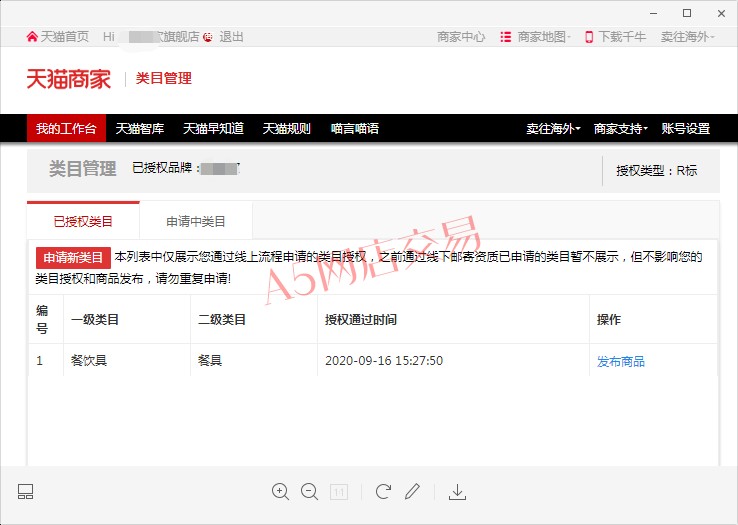
Task: Open 喵言喵语 menu item
Action: [355, 128]
